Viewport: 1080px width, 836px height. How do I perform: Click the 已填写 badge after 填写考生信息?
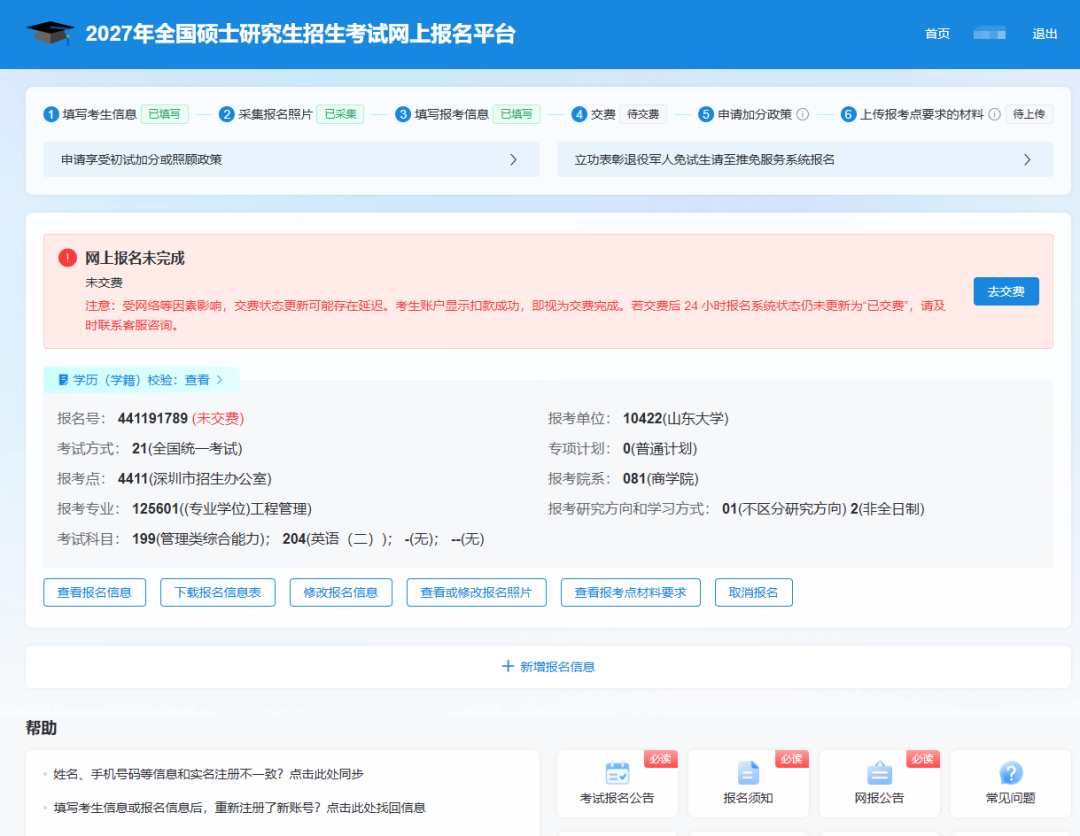(165, 114)
